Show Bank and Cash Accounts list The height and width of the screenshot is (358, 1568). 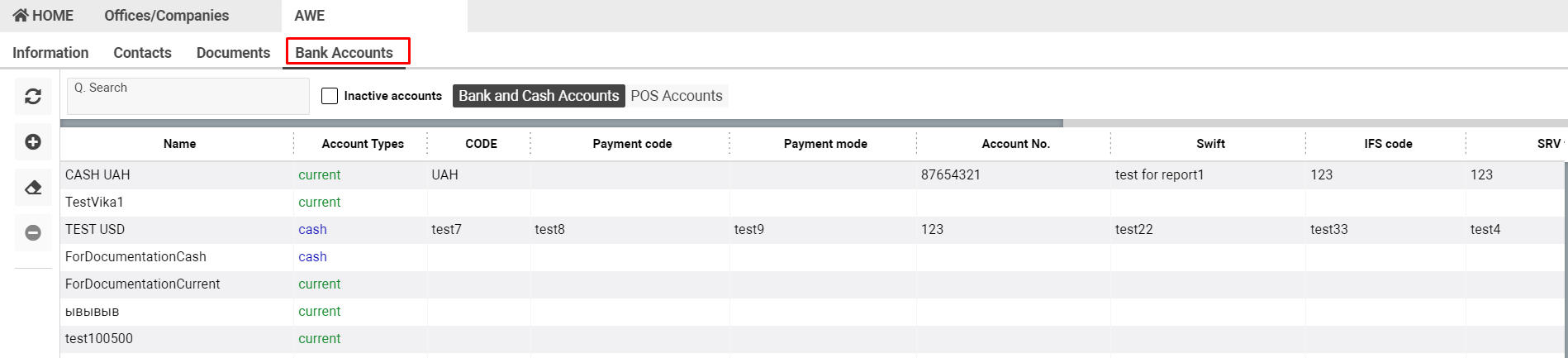click(539, 96)
